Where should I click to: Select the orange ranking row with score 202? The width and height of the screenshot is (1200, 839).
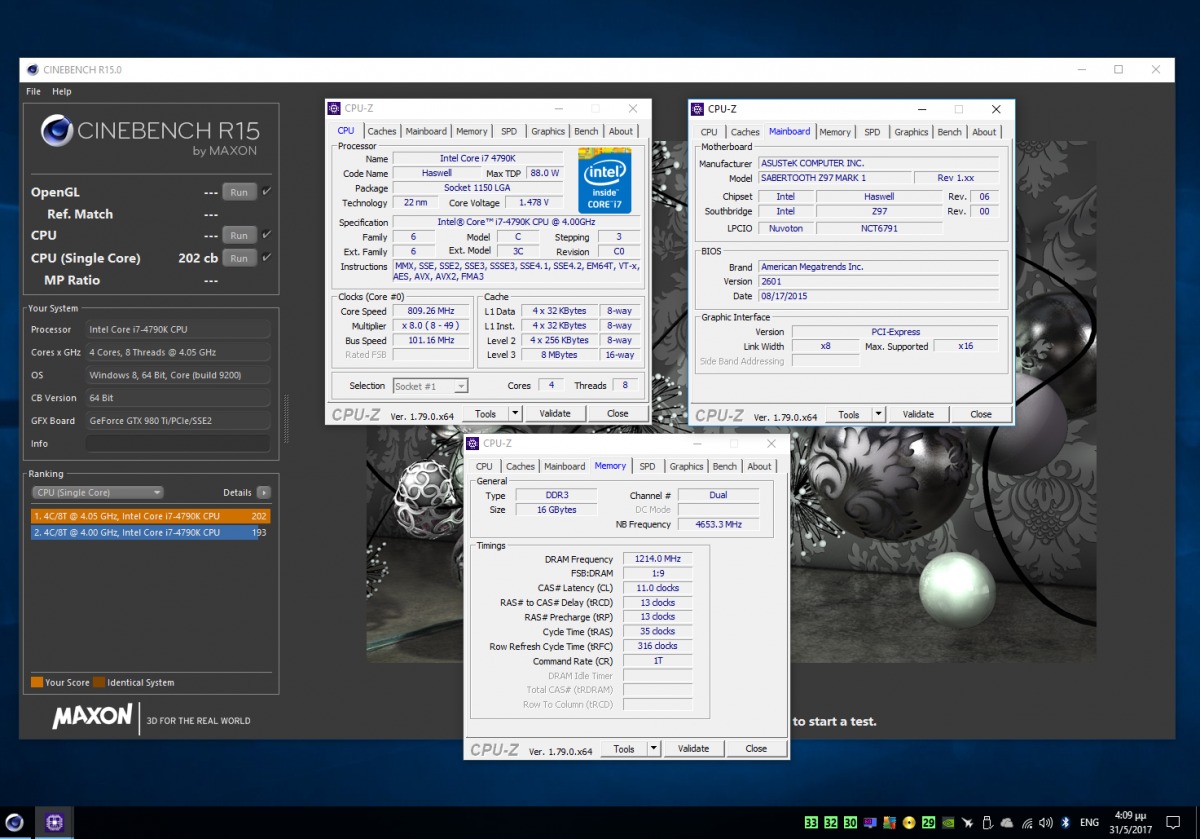tap(150, 516)
